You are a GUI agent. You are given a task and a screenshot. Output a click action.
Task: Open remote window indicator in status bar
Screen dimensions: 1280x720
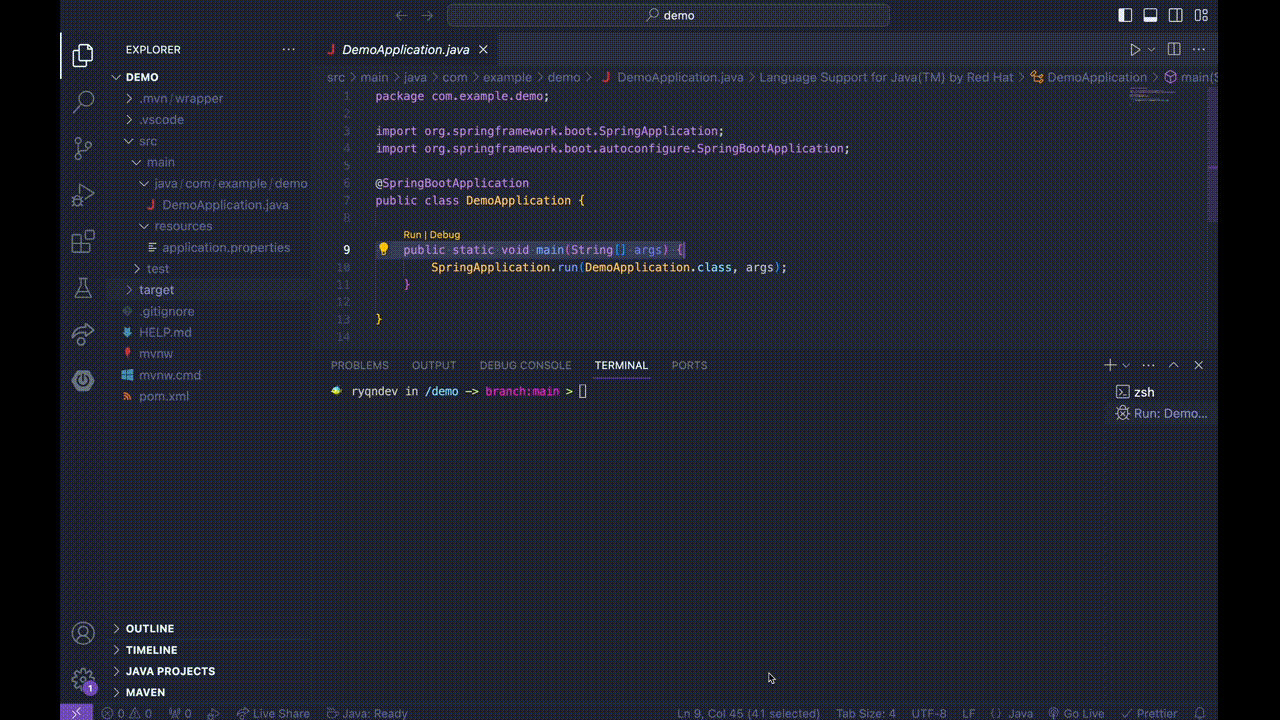(76, 713)
